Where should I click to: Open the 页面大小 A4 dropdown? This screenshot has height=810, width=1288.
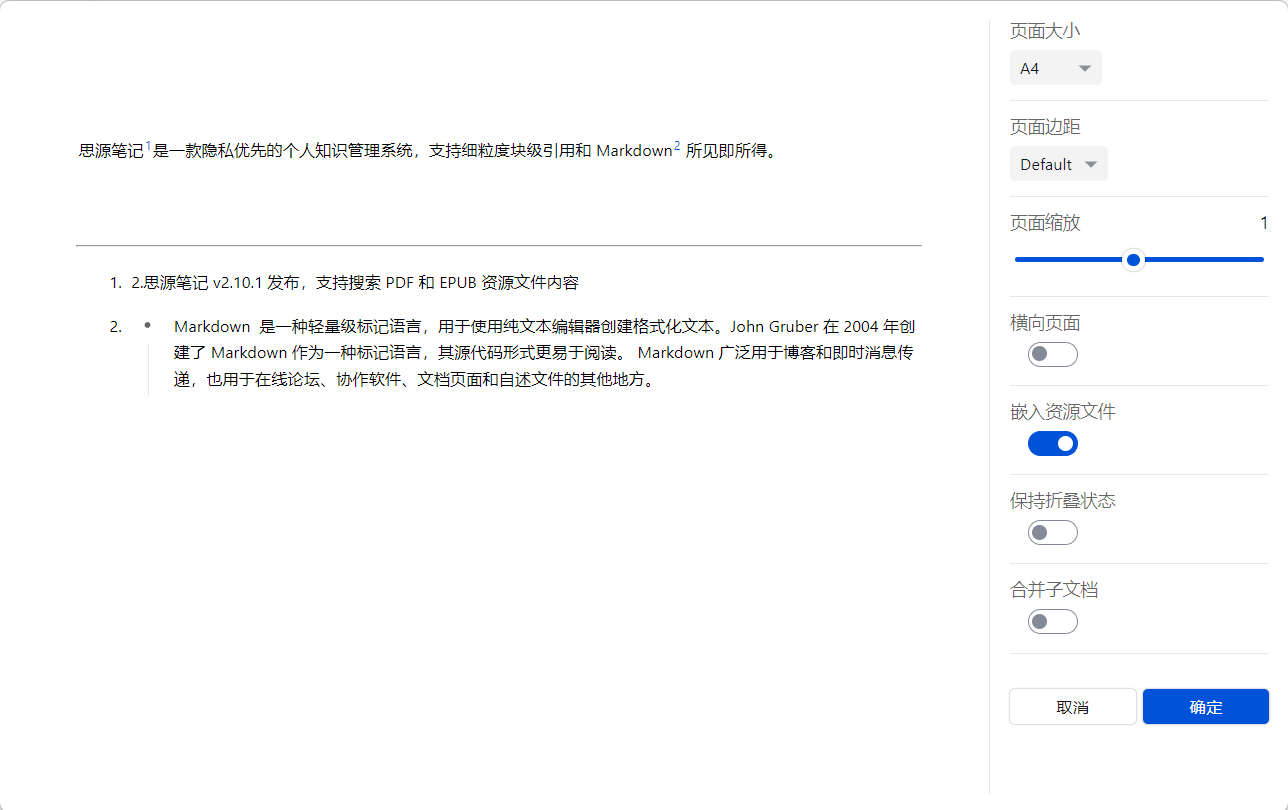pos(1055,68)
